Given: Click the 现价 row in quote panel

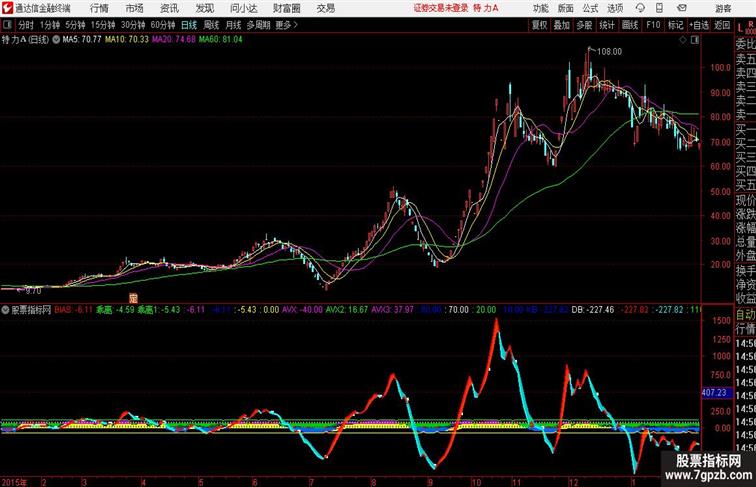Looking at the screenshot, I should (745, 200).
